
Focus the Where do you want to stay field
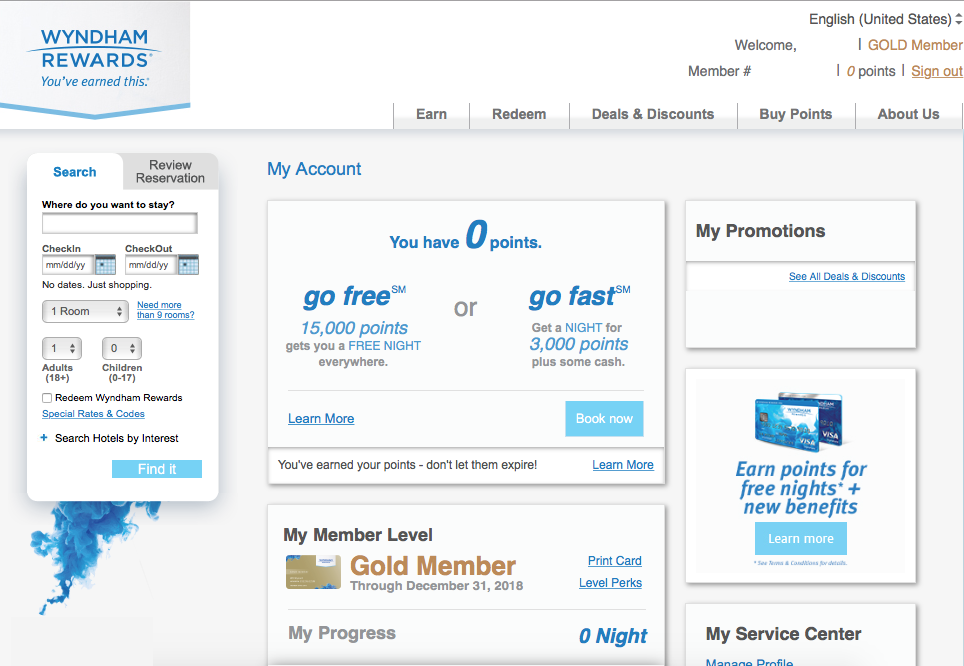(120, 223)
